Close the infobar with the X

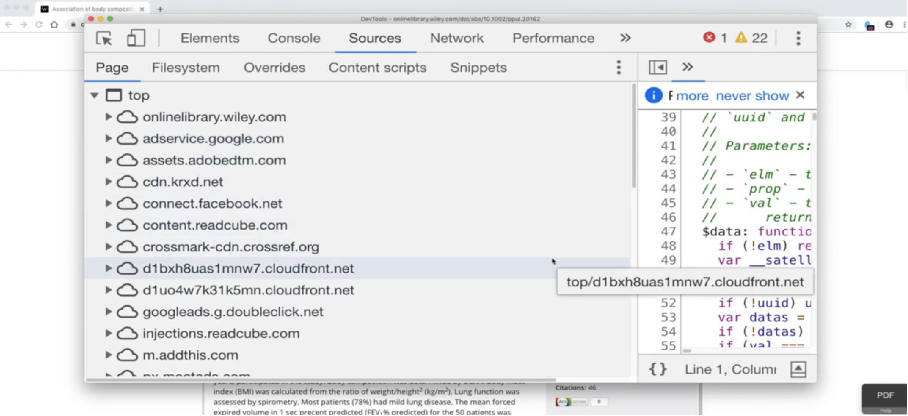pos(800,95)
